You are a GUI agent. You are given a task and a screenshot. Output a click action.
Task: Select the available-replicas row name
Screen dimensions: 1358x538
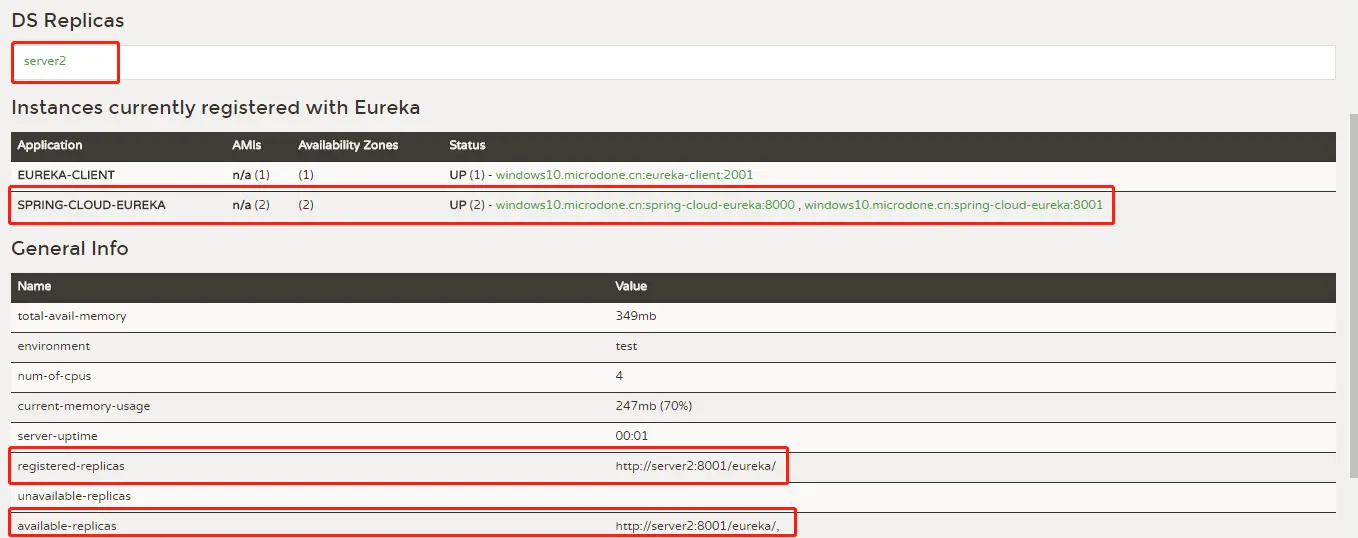67,526
